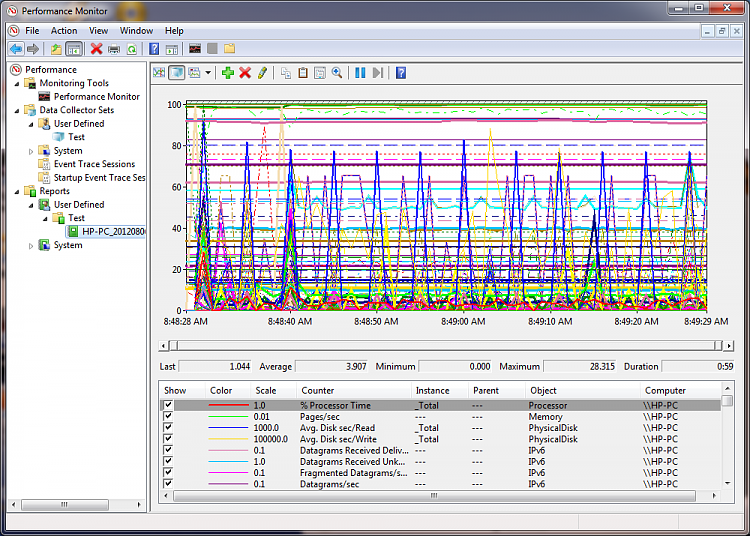Image resolution: width=750 pixels, height=536 pixels.
Task: Go back with the blue Back arrow
Action: [x=16, y=49]
